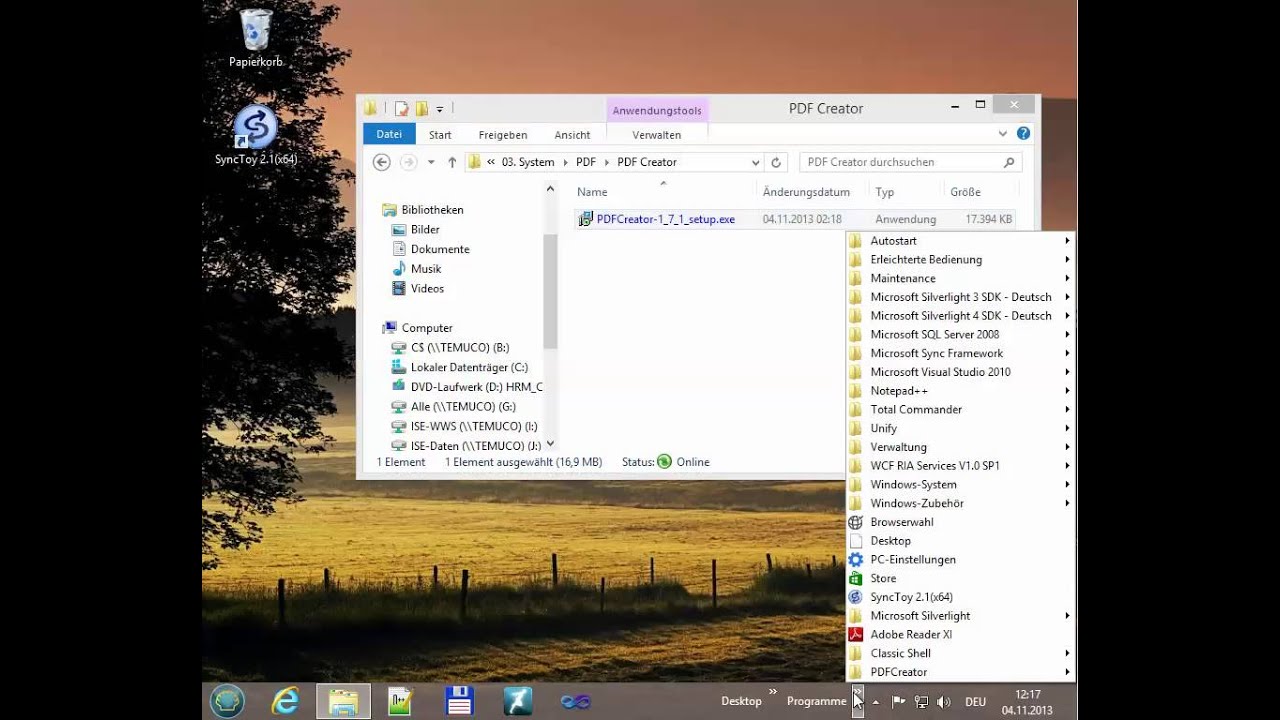This screenshot has width=1280, height=720.
Task: Switch to the File Explorer taskbar button
Action: pos(343,701)
